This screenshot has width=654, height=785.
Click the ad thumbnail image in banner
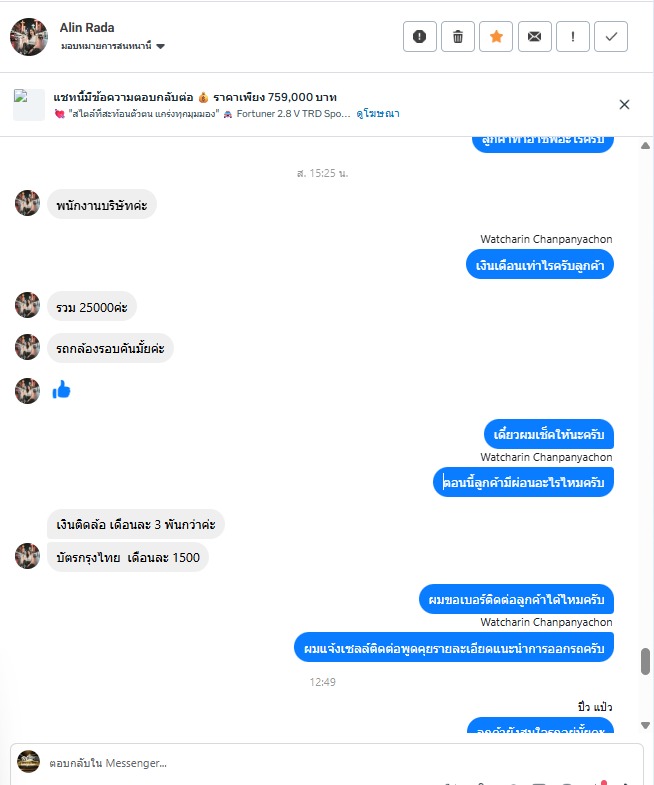pyautogui.click(x=29, y=105)
